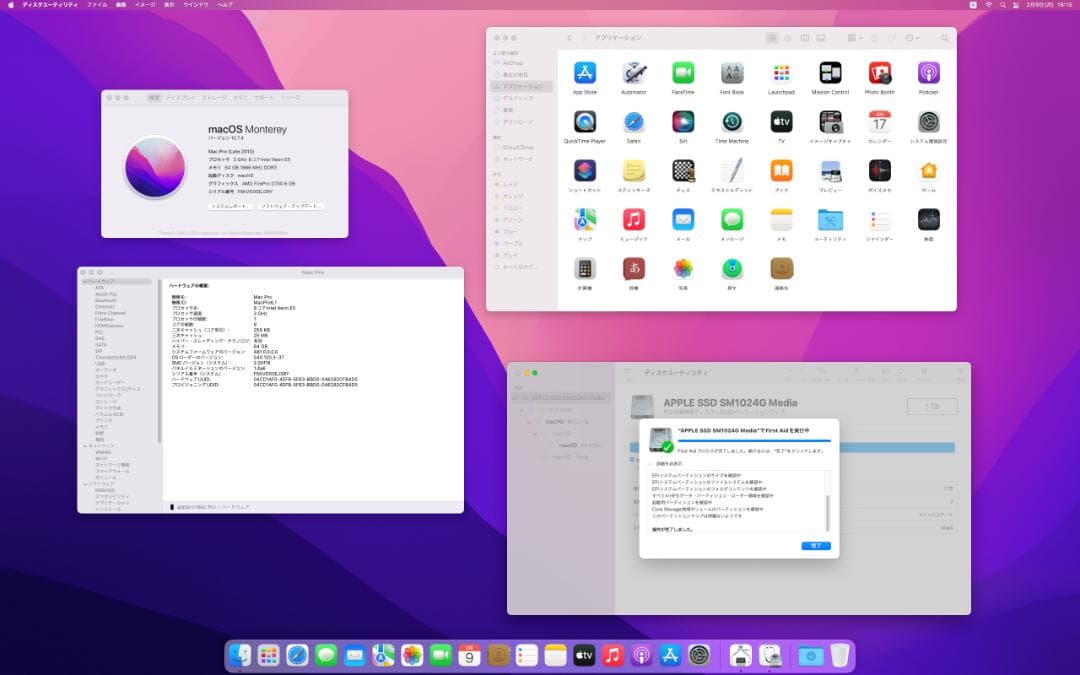Collapse the ハードウェア section in System Information
Viewport: 1080px width, 675px height.
click(x=84, y=282)
